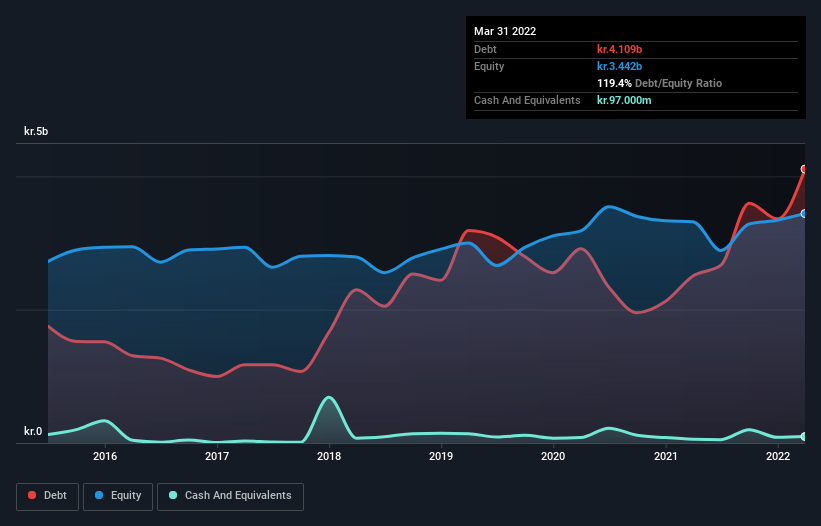Click the kr.97.000m cash value
Screen dimensions: 821x526
point(624,100)
